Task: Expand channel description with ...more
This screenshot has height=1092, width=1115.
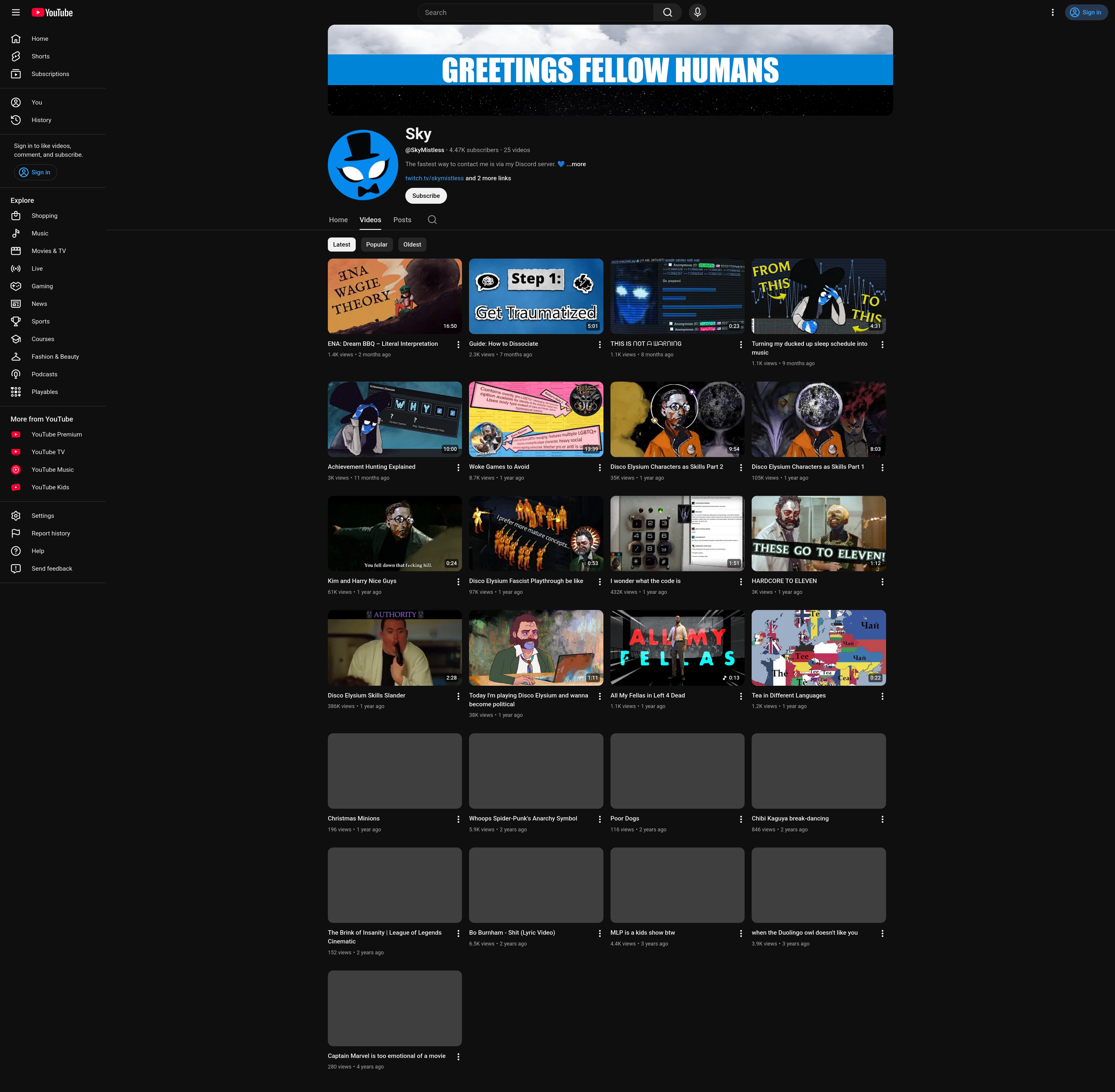Action: 576,164
